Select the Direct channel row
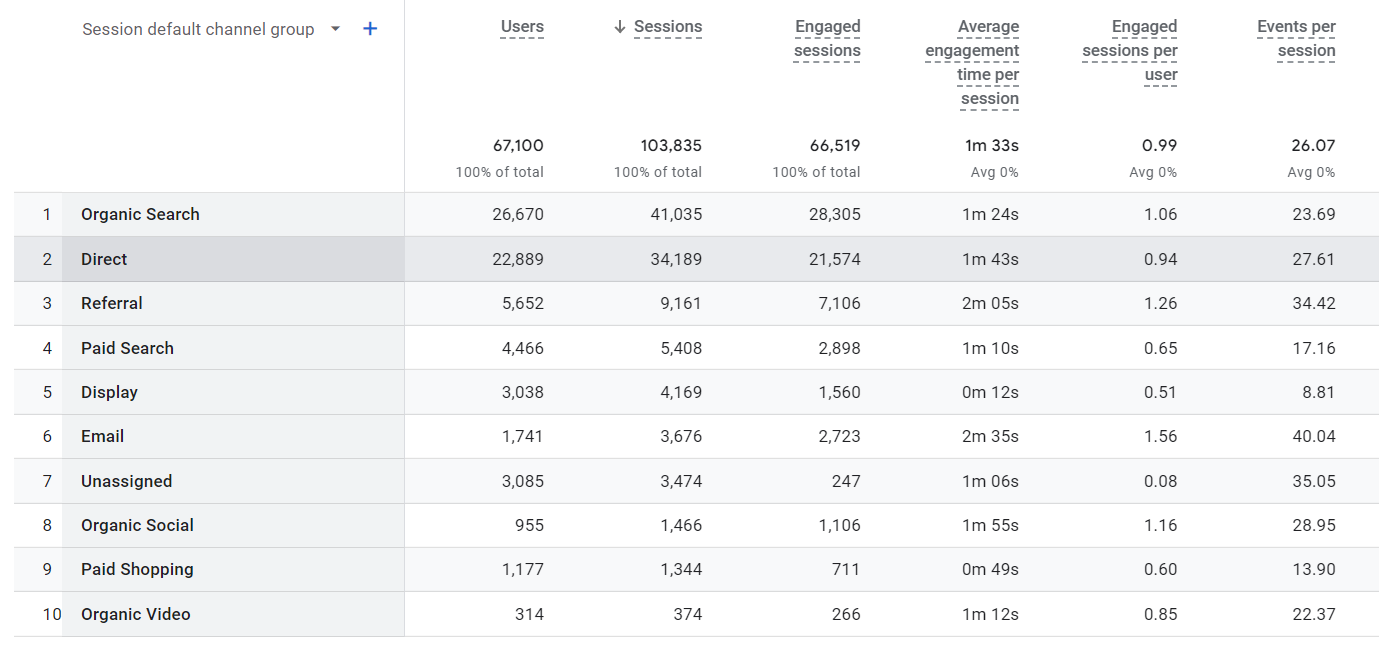This screenshot has width=1384, height=645. coord(104,258)
